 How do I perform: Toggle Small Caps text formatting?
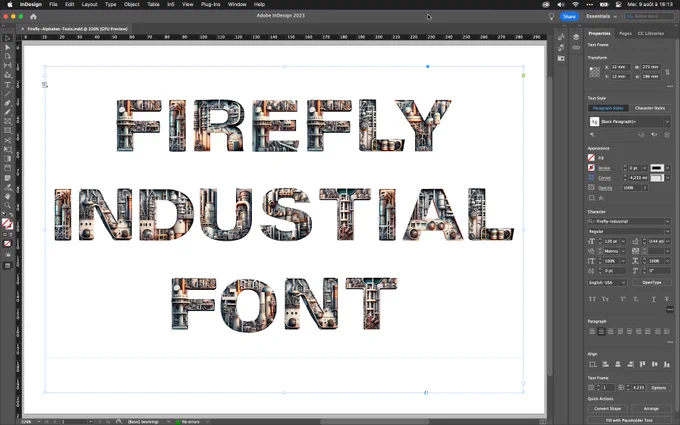coord(605,299)
